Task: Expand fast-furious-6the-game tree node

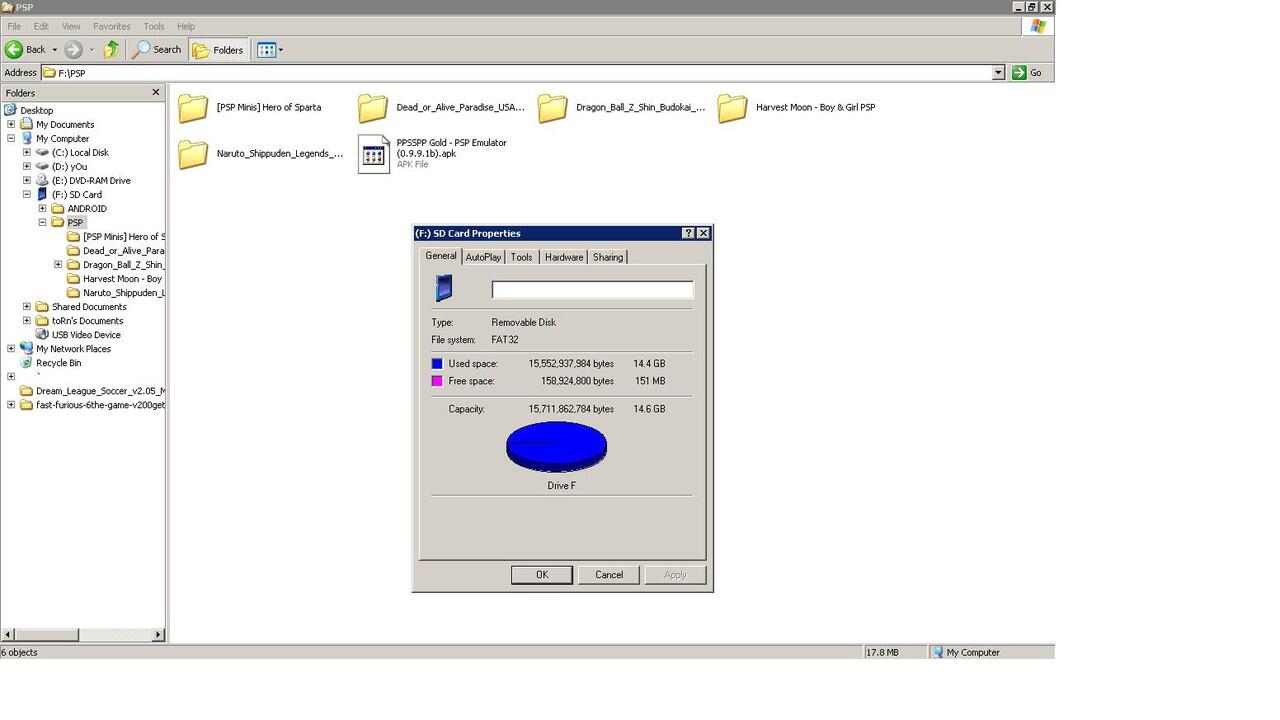Action: pos(11,405)
